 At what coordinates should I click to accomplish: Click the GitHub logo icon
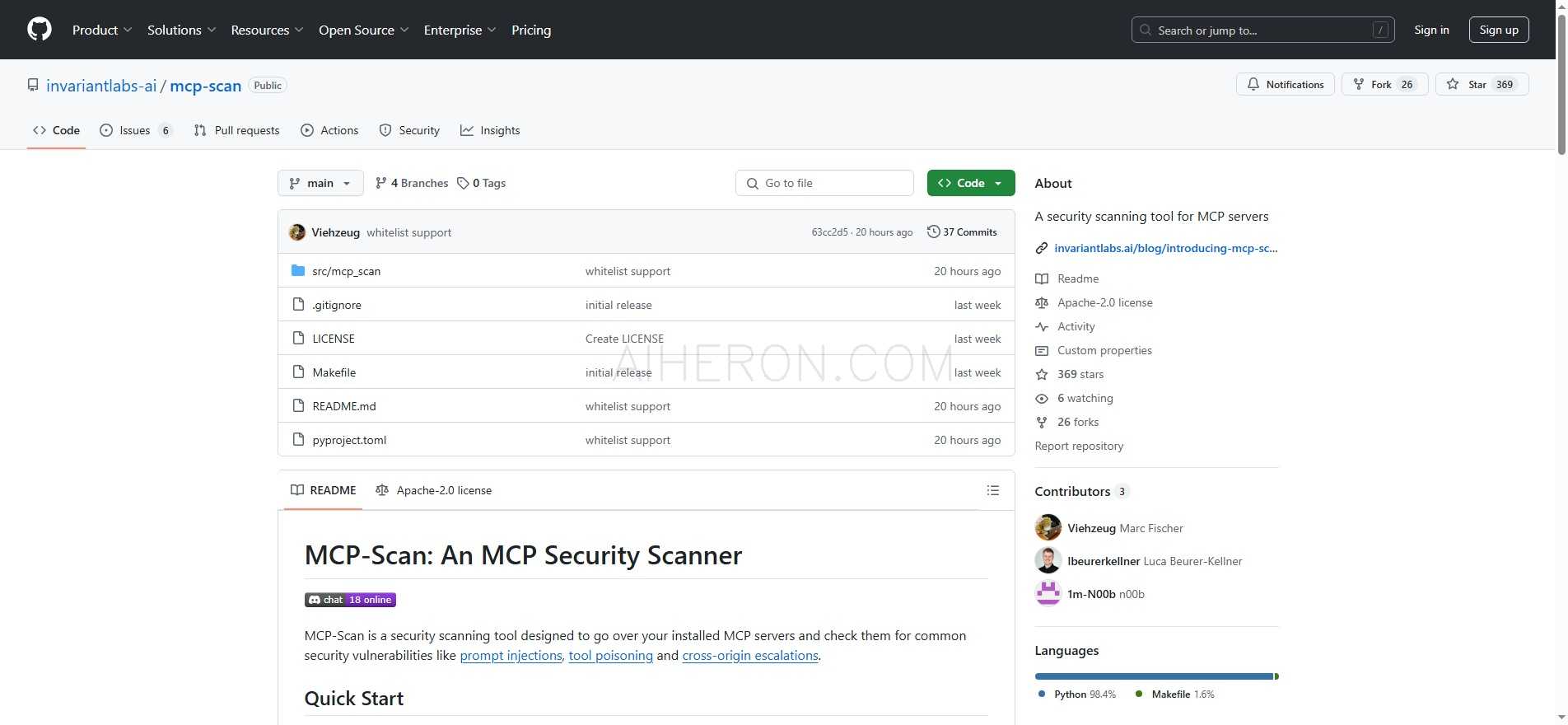tap(40, 30)
